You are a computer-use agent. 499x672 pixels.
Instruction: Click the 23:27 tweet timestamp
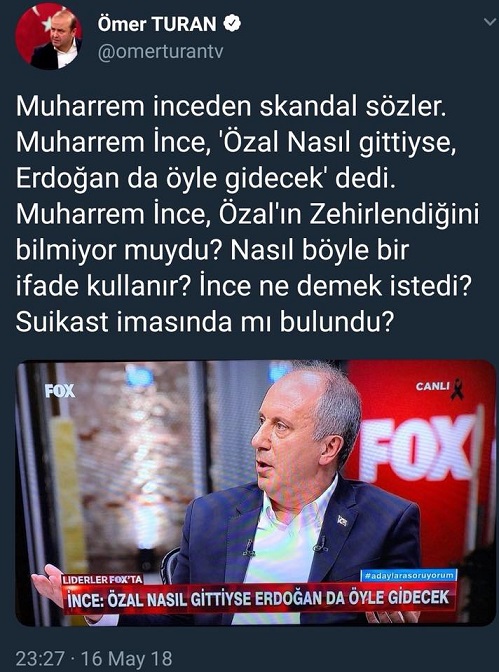(x=40, y=658)
